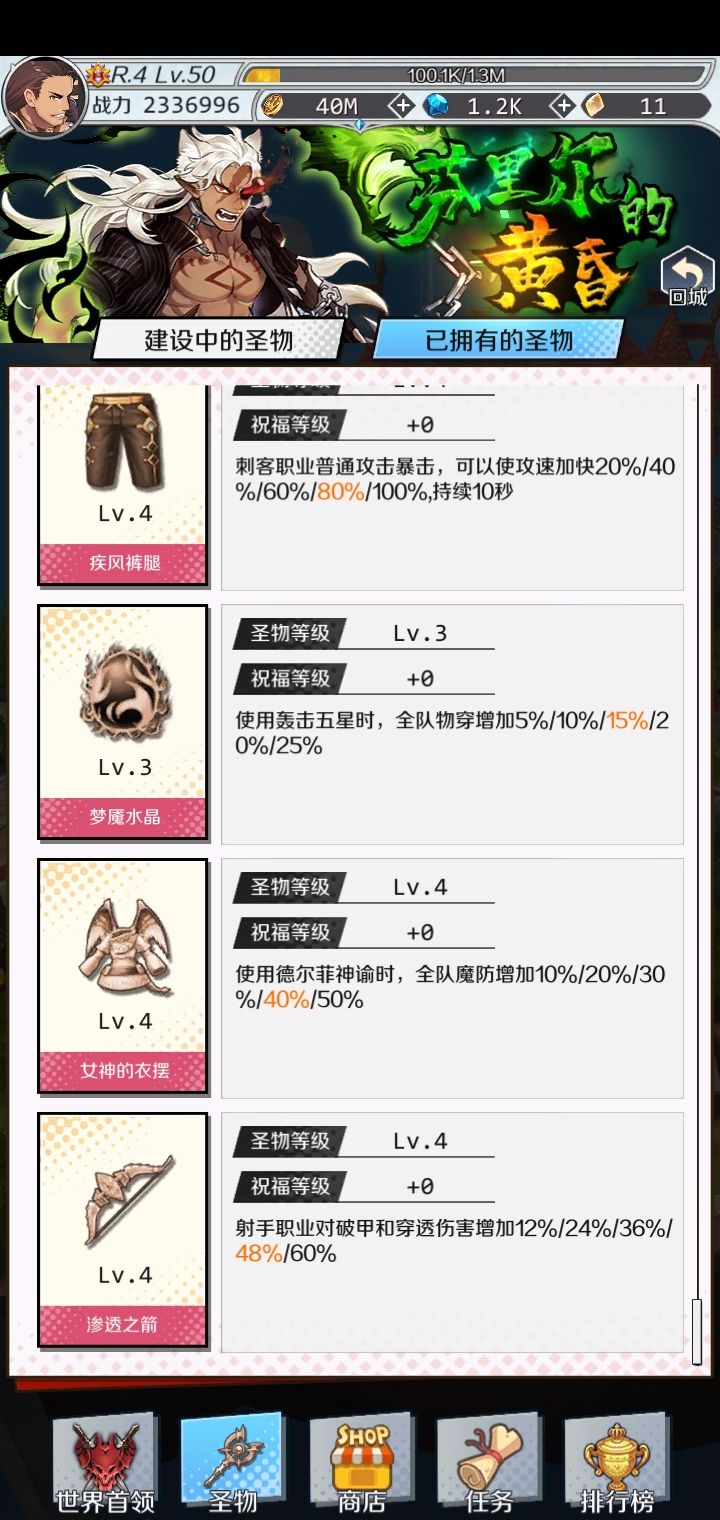The width and height of the screenshot is (720, 1520).
Task: Select the 渗透之箭 bow relic card
Action: click(123, 1230)
